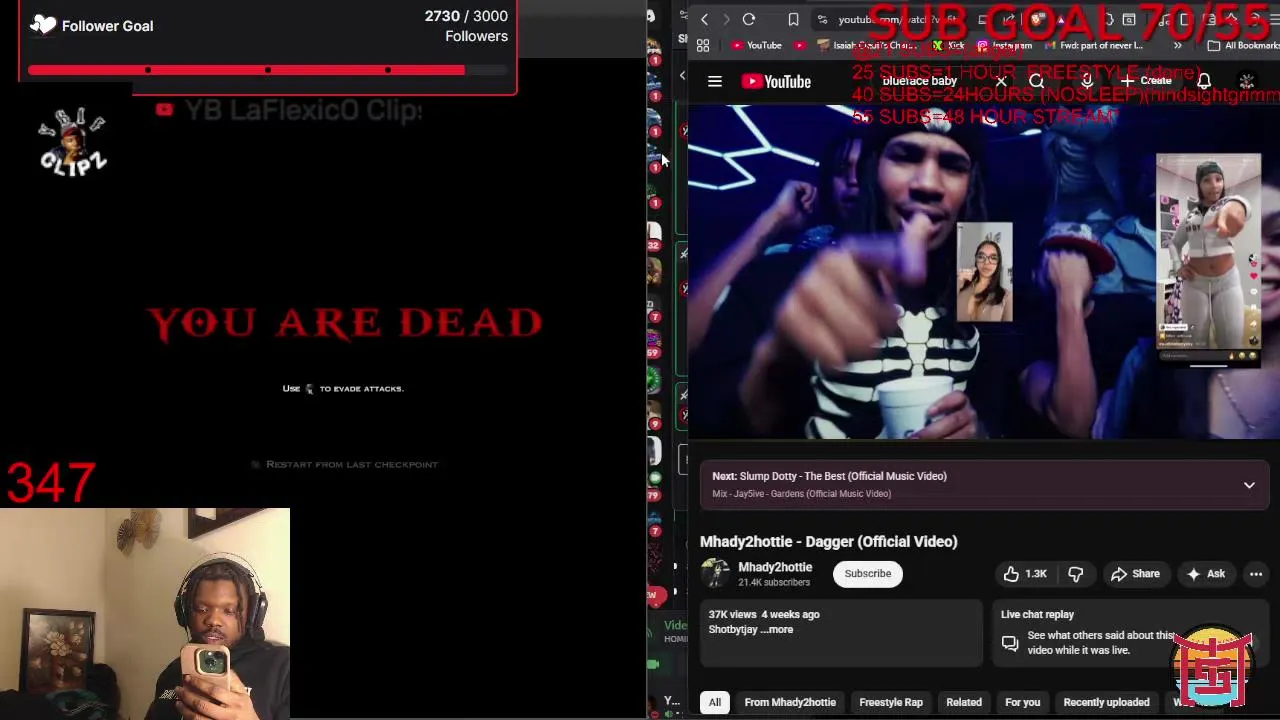Open the browser extensions puzzle icon
1280x720 pixels.
[x=1106, y=19]
